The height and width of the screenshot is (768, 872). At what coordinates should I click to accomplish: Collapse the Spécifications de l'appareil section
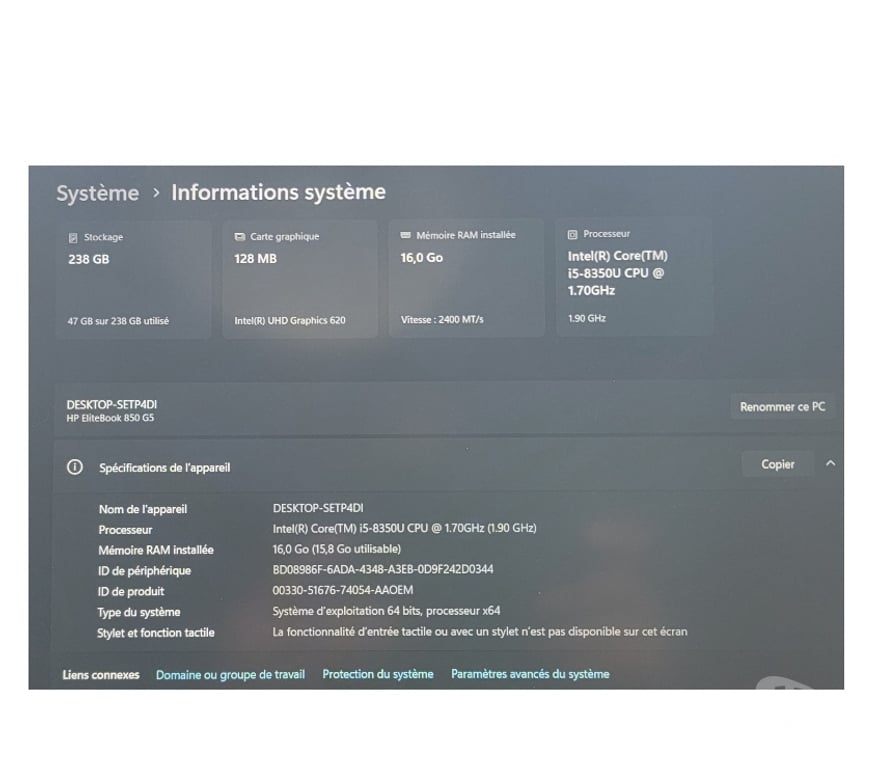click(830, 463)
